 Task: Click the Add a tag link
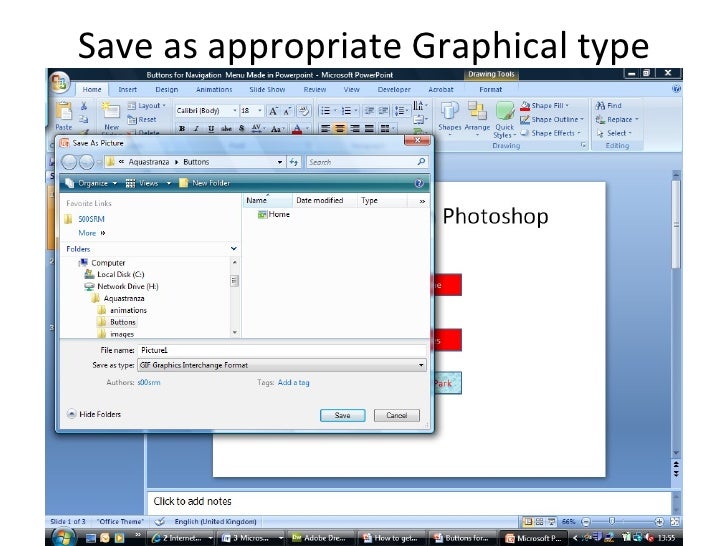click(293, 383)
